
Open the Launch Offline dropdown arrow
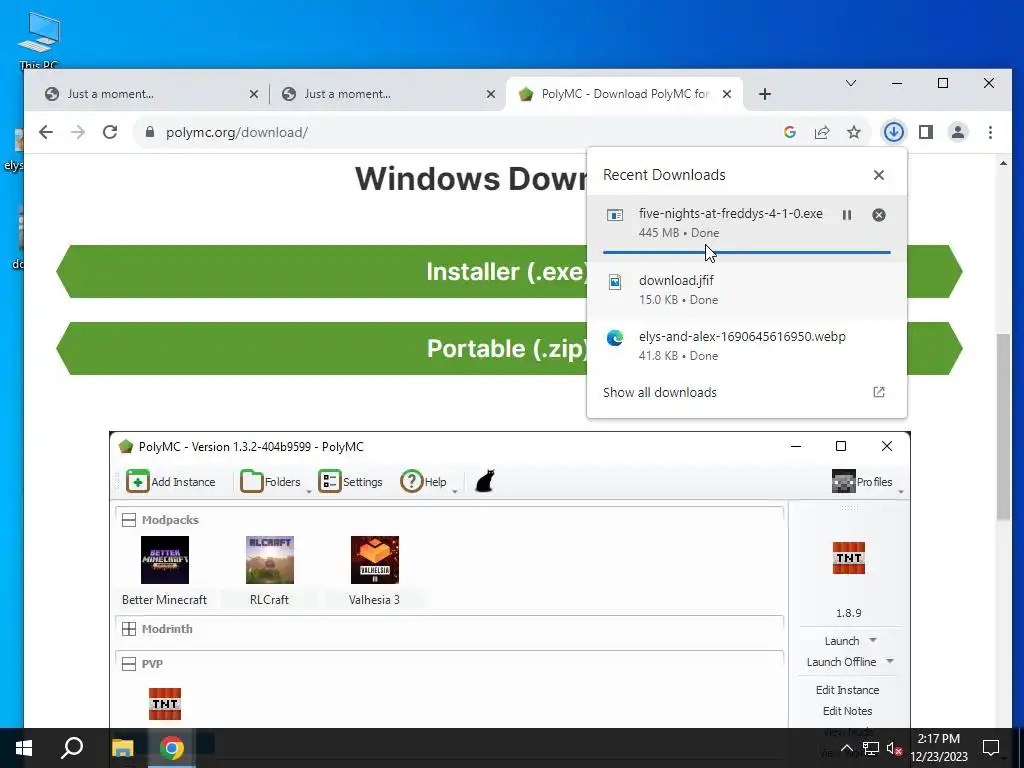pos(889,661)
